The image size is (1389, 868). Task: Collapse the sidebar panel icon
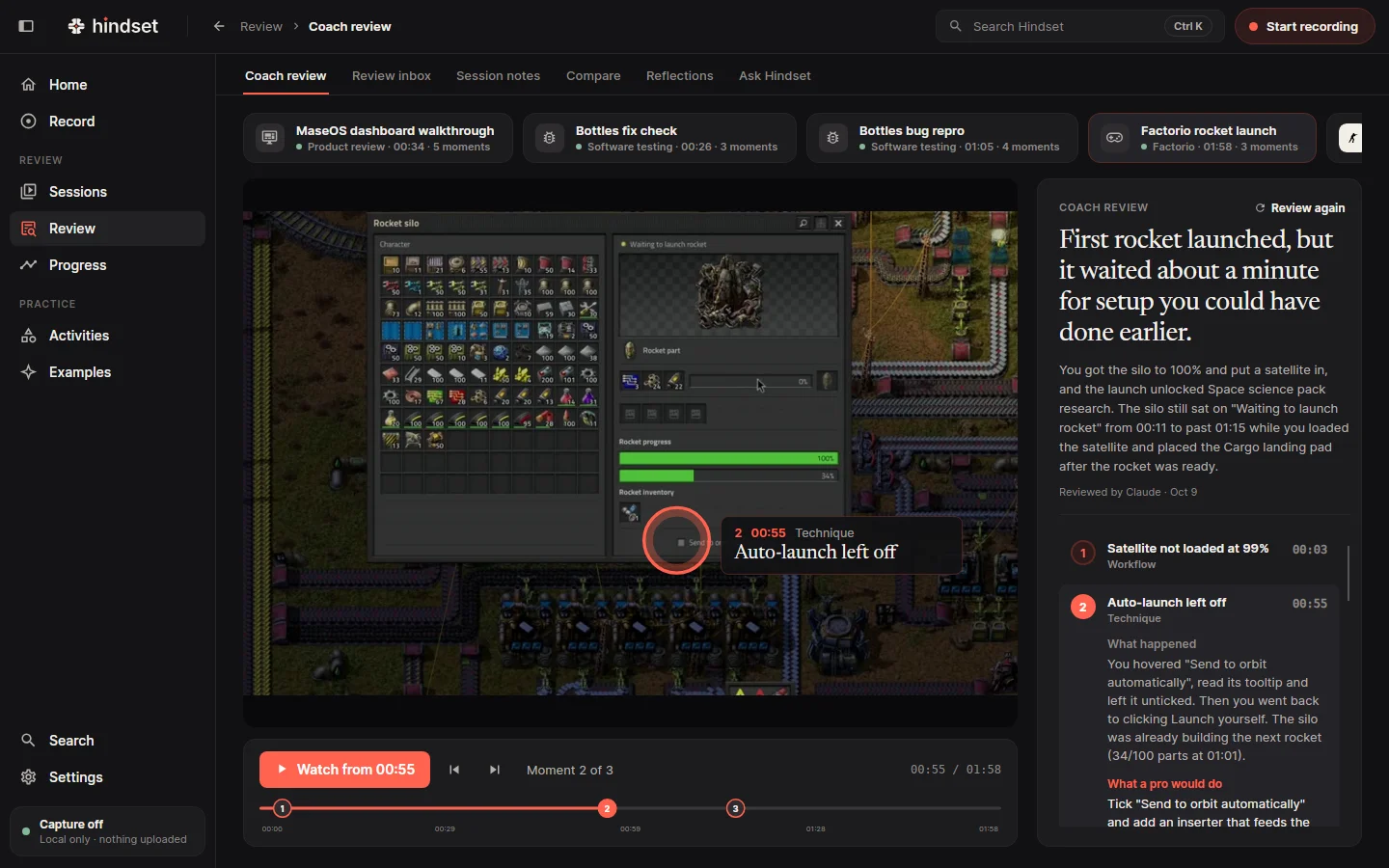pos(26,26)
